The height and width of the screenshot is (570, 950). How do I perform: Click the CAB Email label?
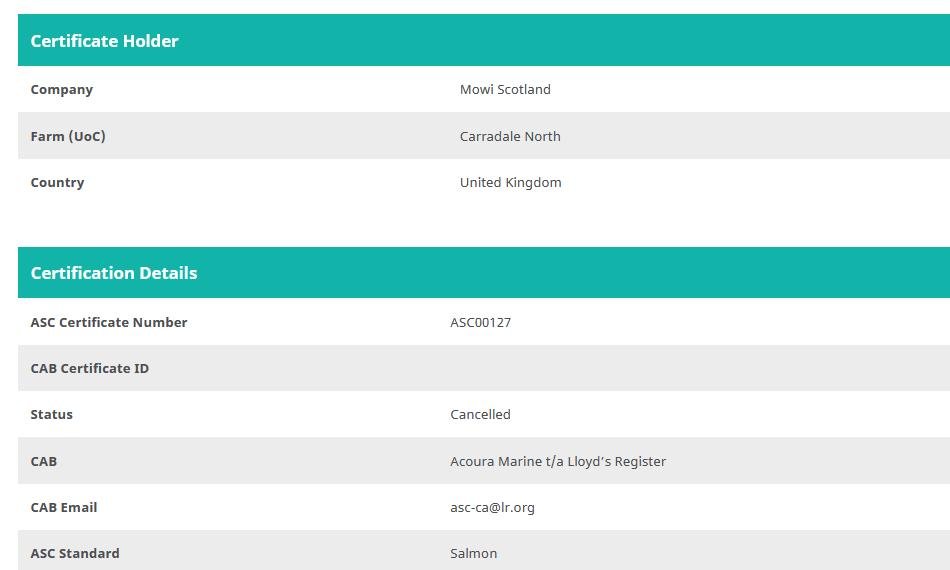pyautogui.click(x=63, y=507)
